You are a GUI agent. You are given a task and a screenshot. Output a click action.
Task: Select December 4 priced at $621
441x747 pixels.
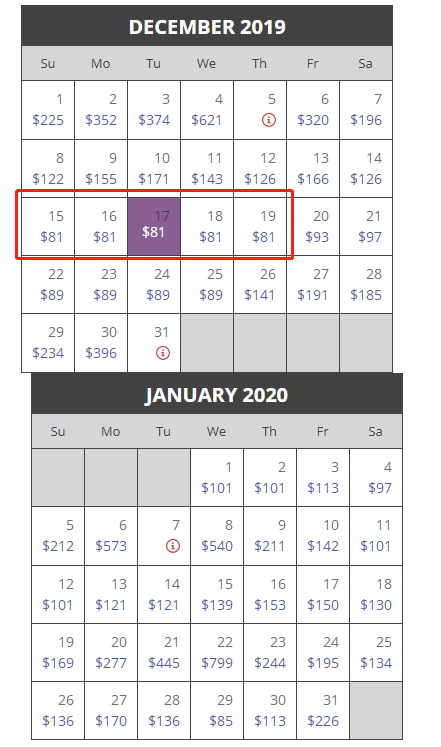pos(207,110)
